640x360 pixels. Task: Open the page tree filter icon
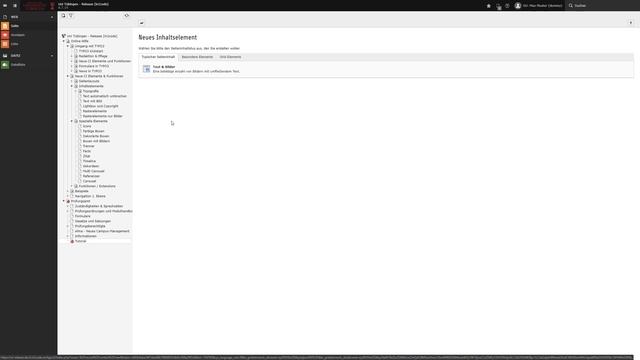coord(71,16)
